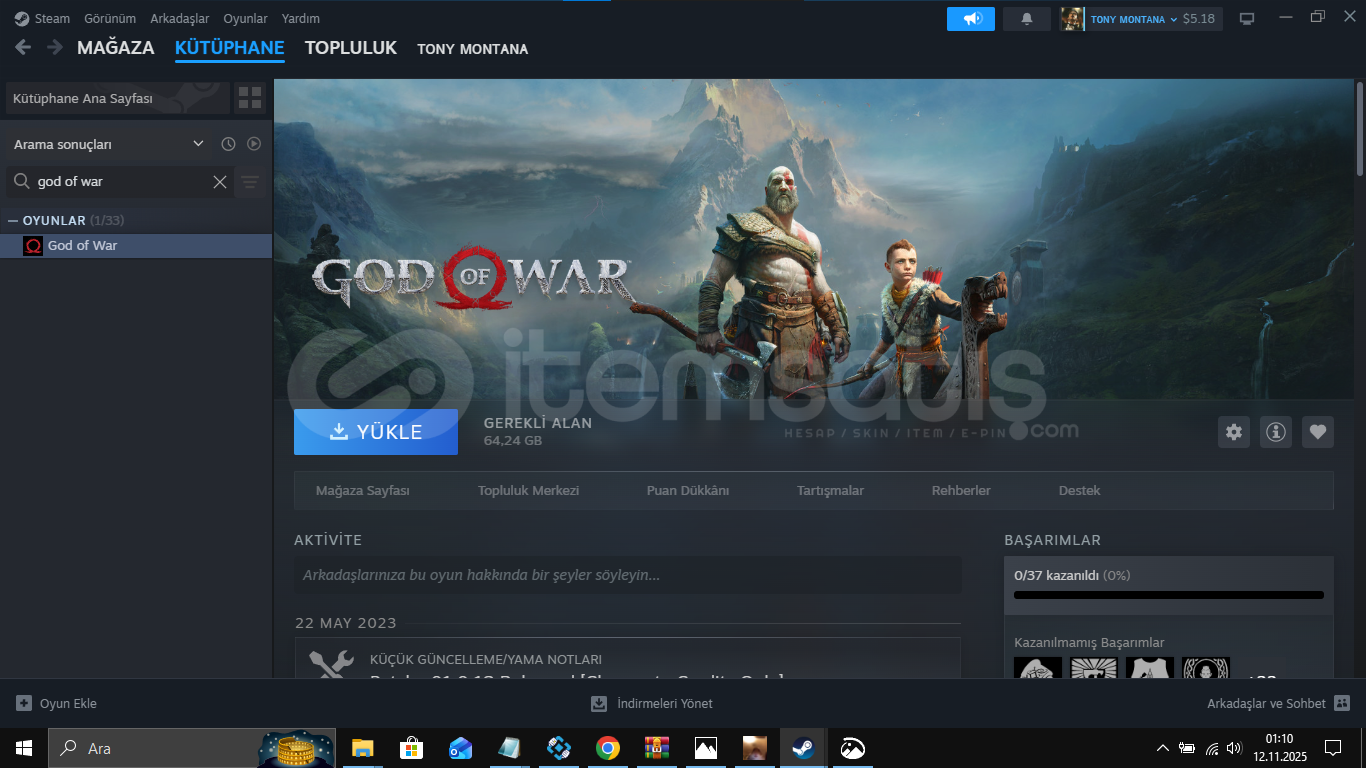This screenshot has height=768, width=1366.
Task: Open Puan Dükkânı link
Action: point(688,491)
